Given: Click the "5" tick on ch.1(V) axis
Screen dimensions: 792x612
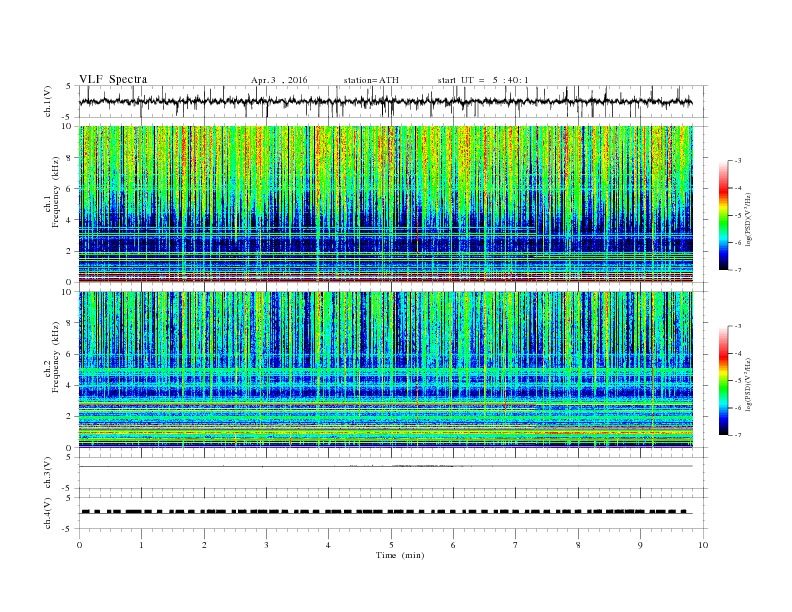Looking at the screenshot, I should [x=70, y=86].
